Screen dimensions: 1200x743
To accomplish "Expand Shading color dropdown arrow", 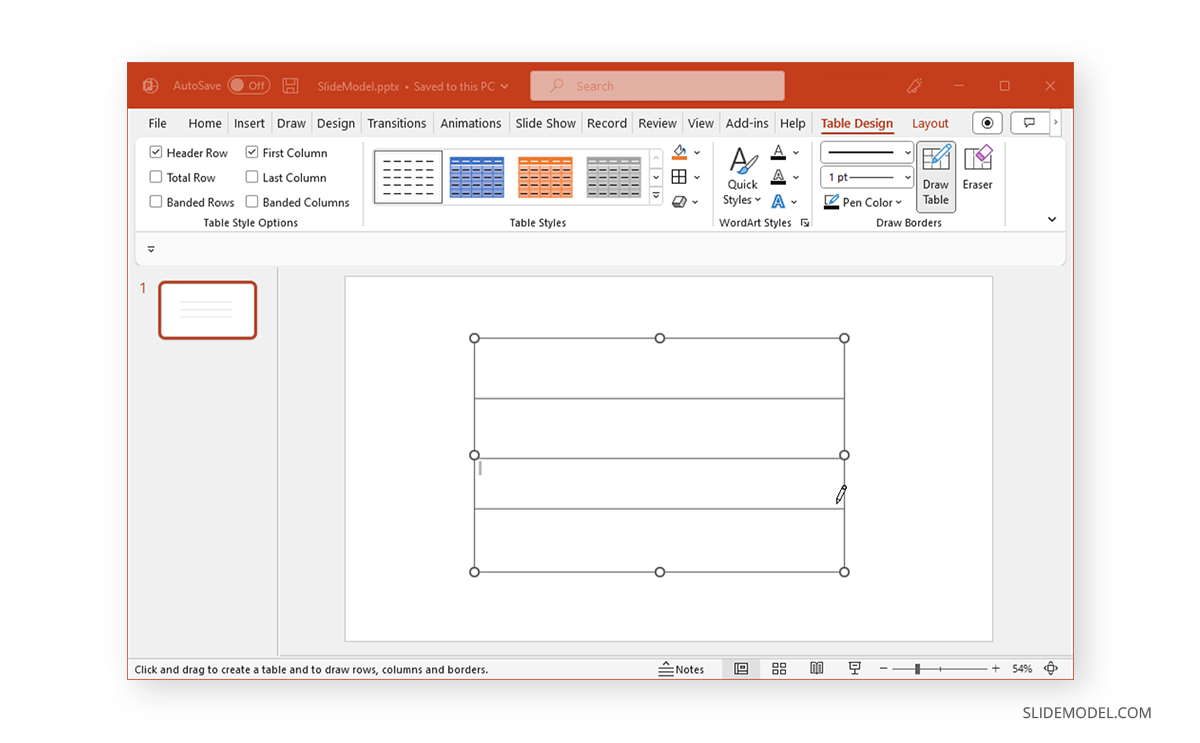I will coord(697,153).
